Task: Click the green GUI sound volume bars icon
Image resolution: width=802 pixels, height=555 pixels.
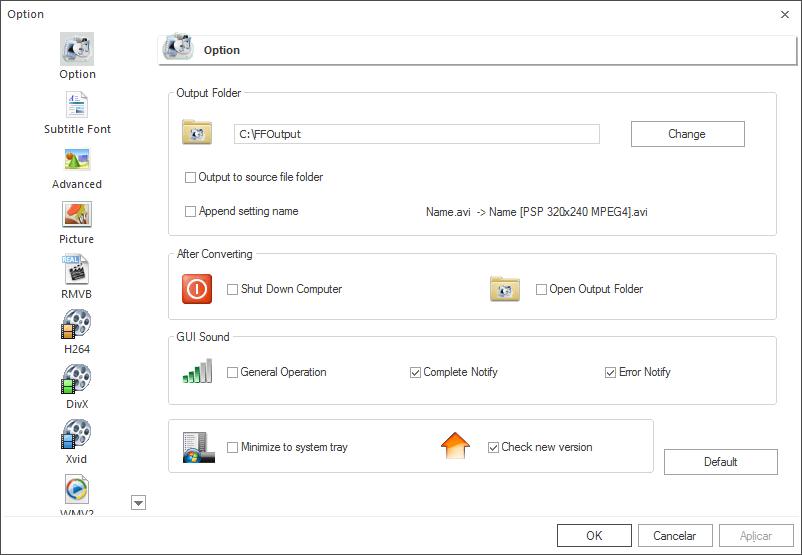Action: coord(197,371)
